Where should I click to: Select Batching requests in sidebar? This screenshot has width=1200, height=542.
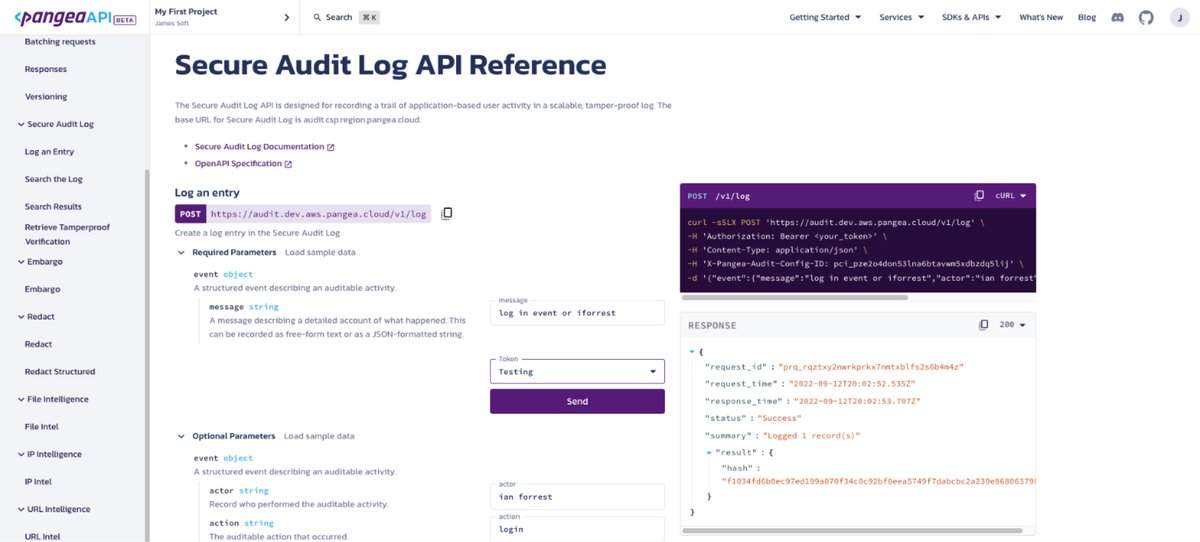[x=60, y=42]
